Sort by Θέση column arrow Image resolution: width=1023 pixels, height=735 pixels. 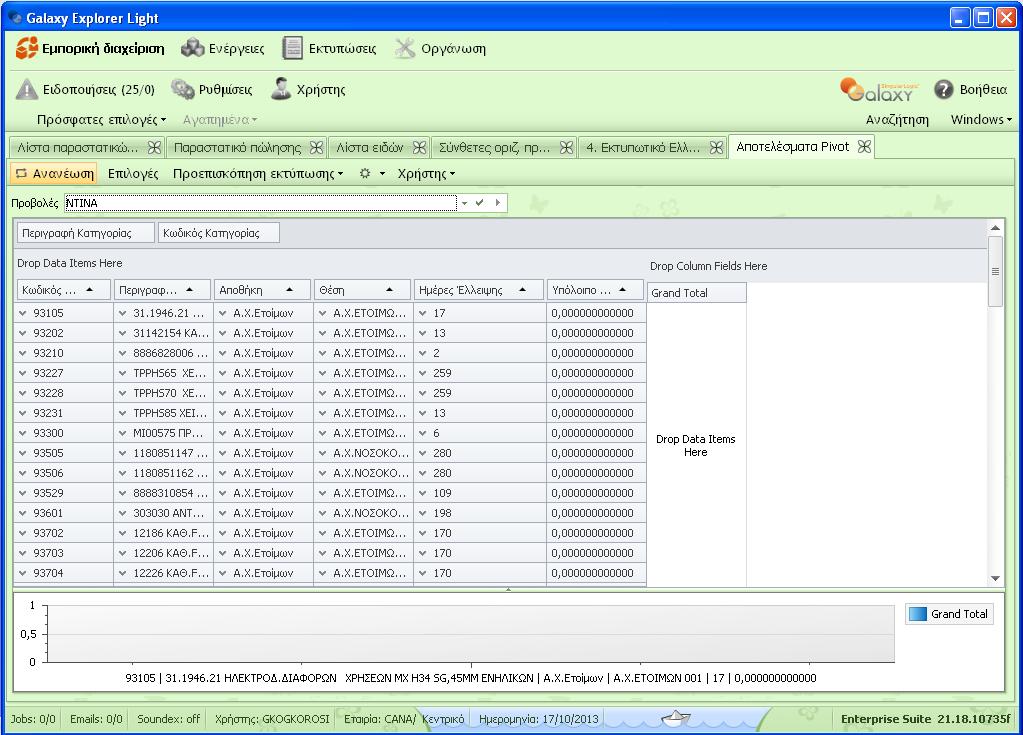pos(389,290)
